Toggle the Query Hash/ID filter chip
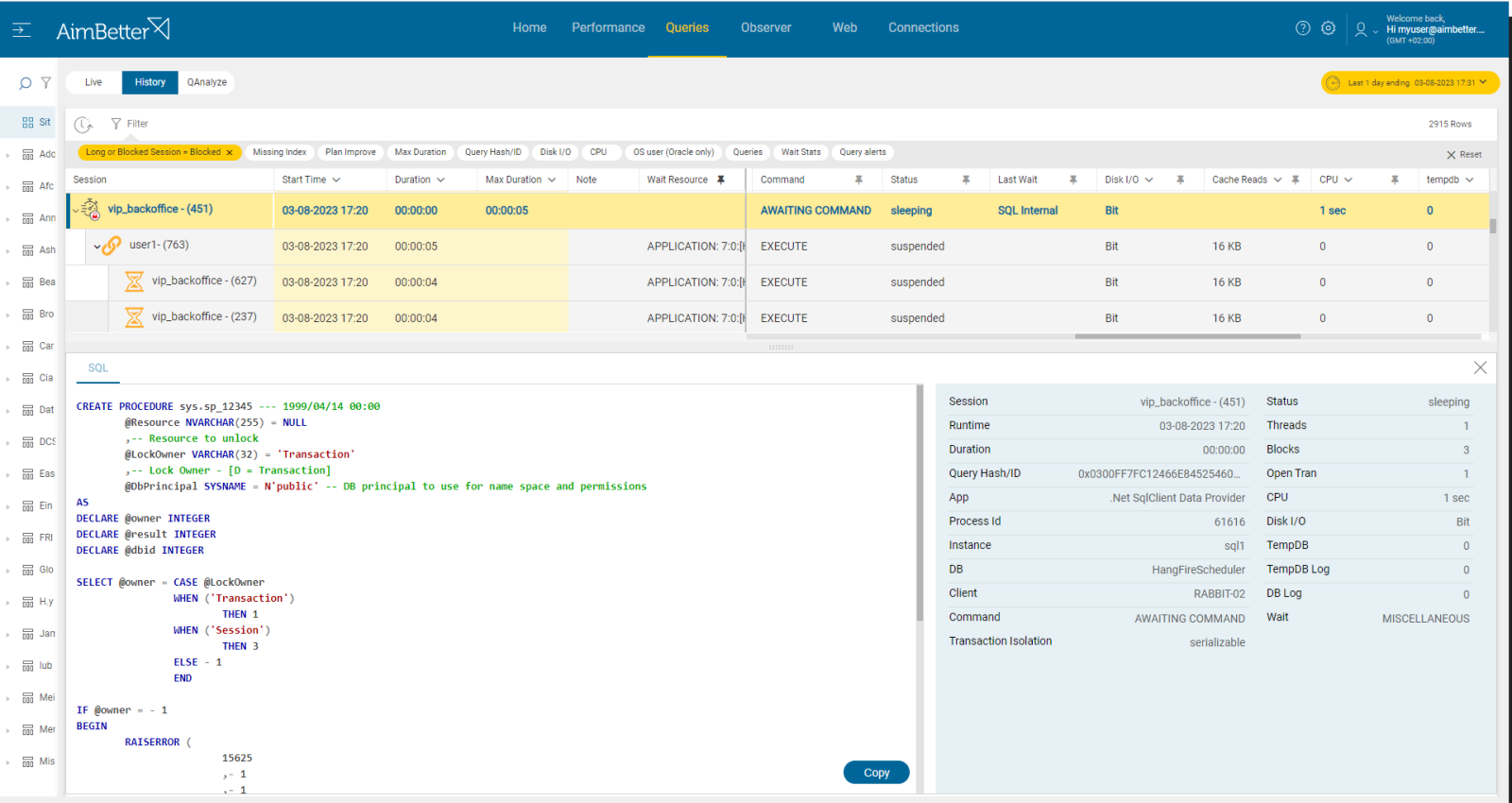 [x=493, y=152]
